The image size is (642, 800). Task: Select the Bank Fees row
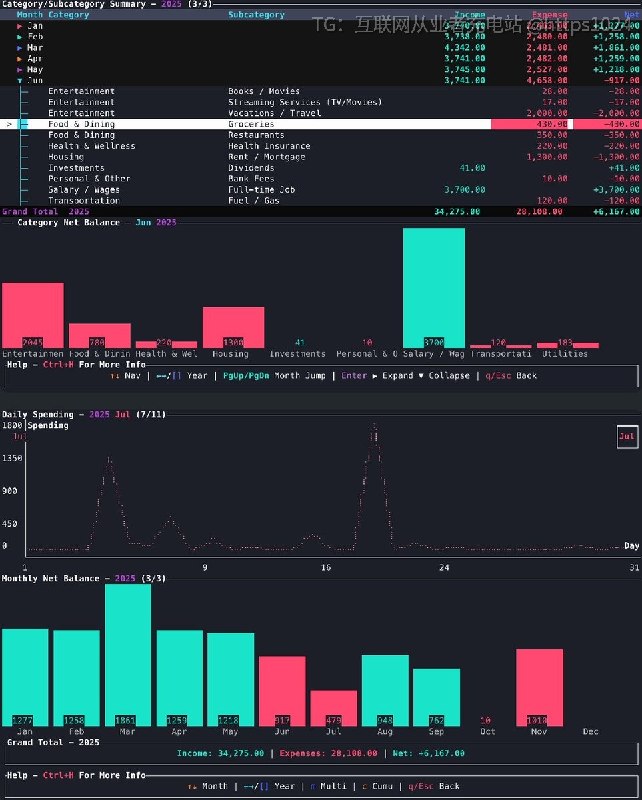click(321, 179)
